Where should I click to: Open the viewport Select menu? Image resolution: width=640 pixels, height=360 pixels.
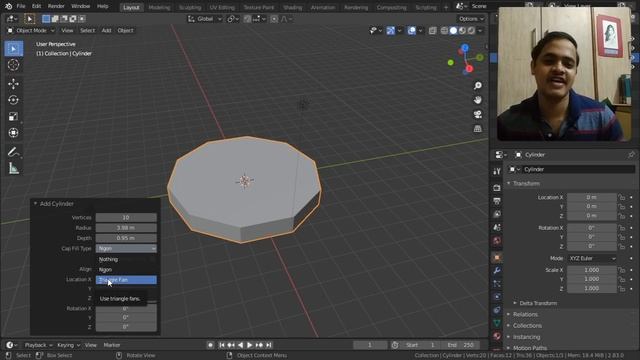pyautogui.click(x=87, y=31)
